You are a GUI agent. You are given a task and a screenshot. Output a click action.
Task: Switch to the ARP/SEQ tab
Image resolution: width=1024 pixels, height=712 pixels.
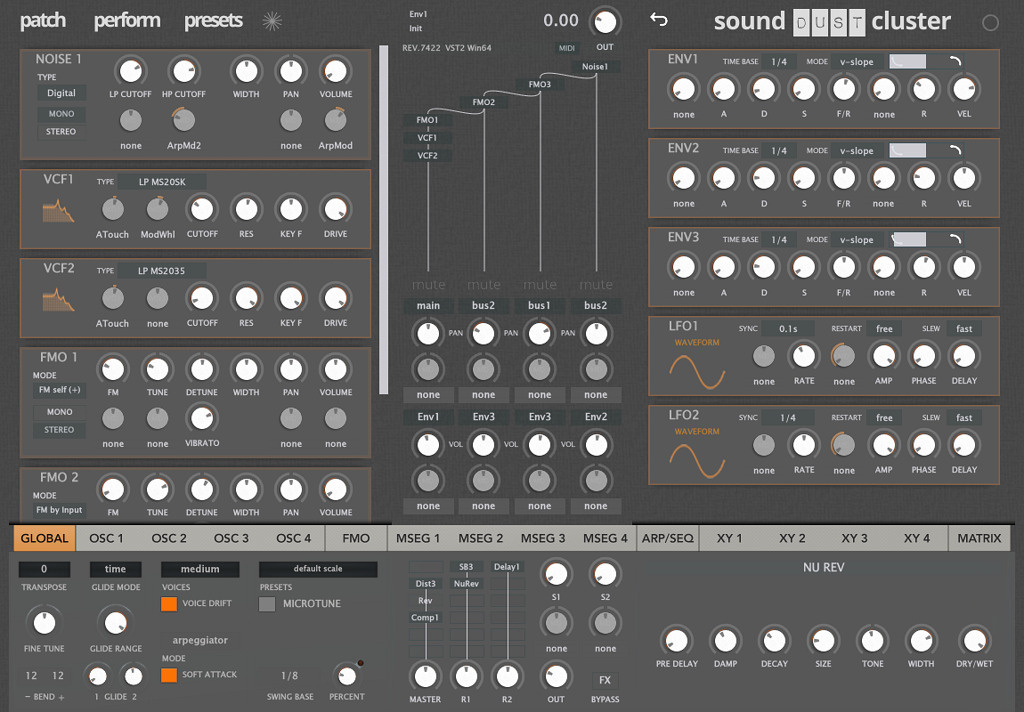(667, 538)
